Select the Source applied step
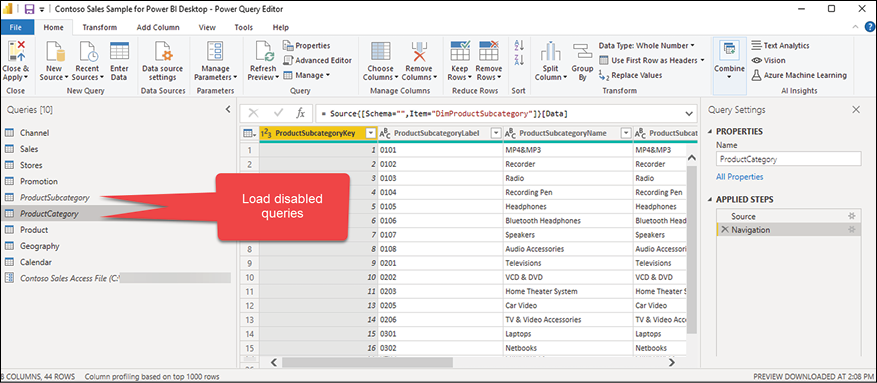Viewport: 877px width, 383px height. point(788,216)
